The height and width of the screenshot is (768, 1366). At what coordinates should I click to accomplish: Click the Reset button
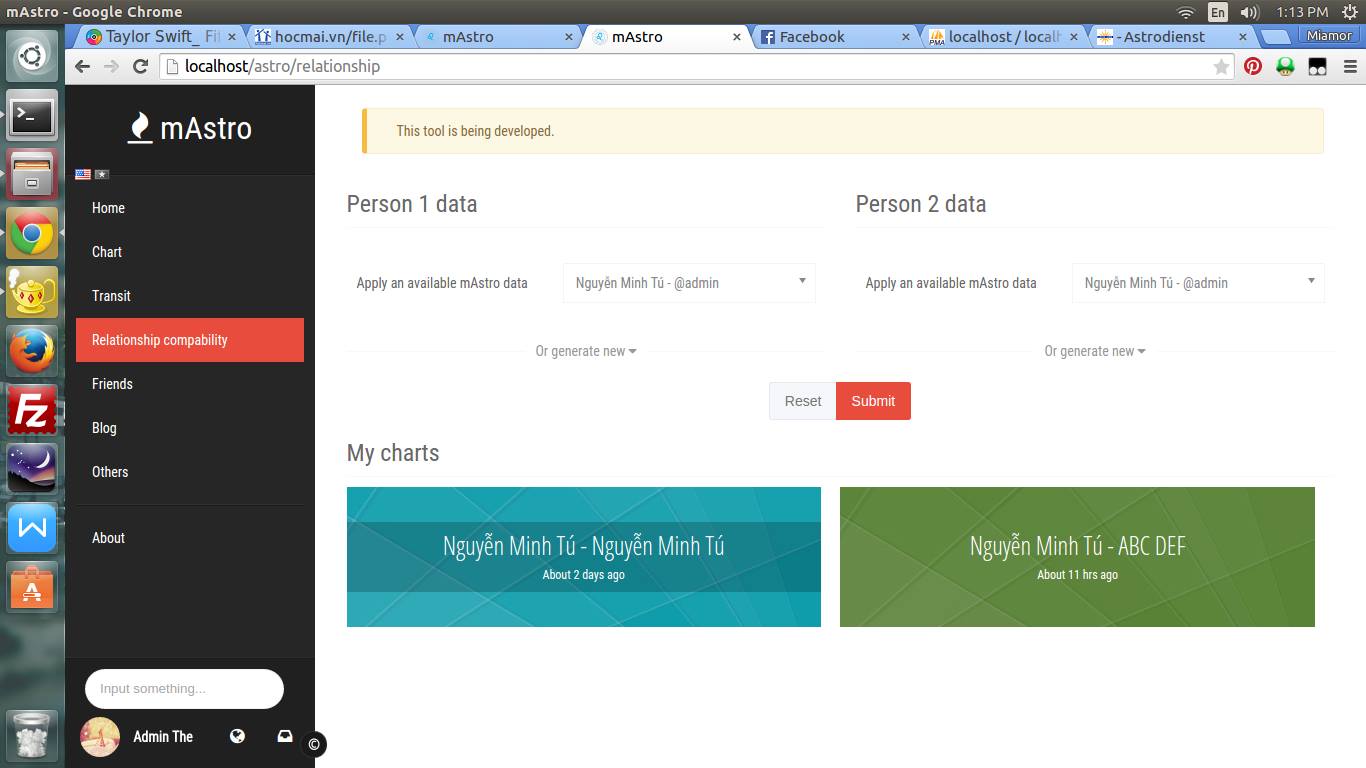pos(802,401)
